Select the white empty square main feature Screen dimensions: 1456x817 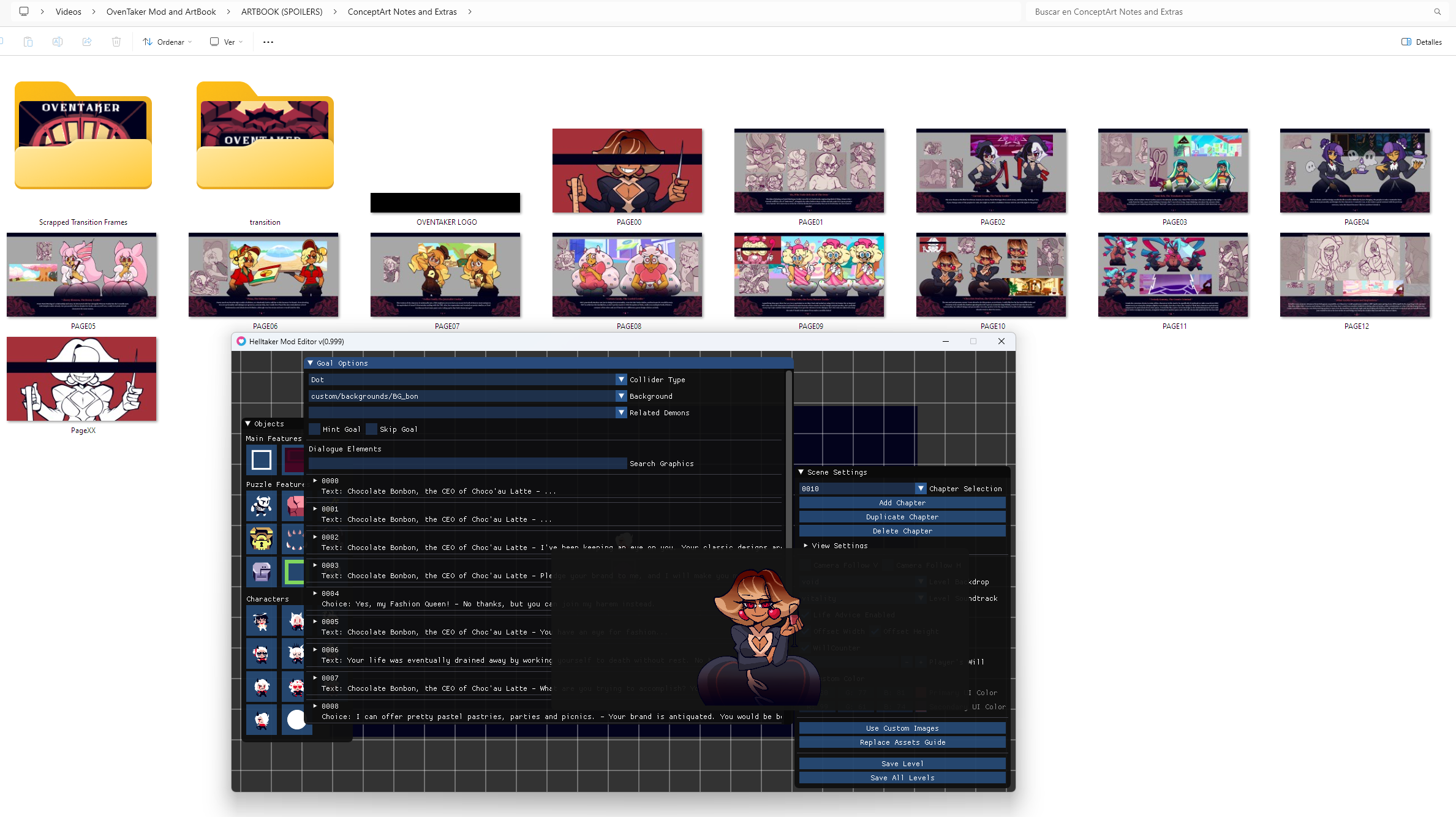(262, 459)
